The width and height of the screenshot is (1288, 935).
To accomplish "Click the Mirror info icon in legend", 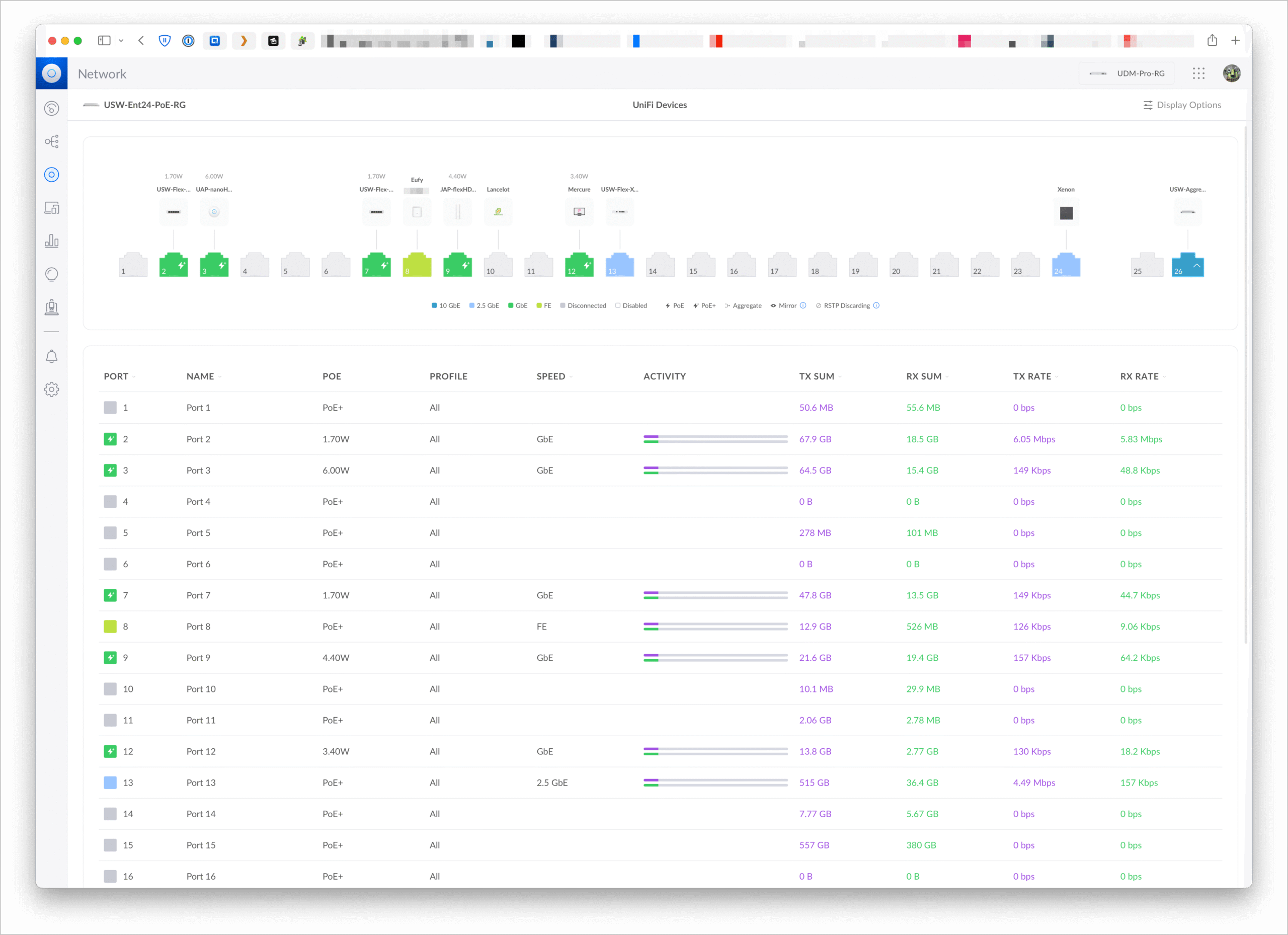I will pos(803,305).
